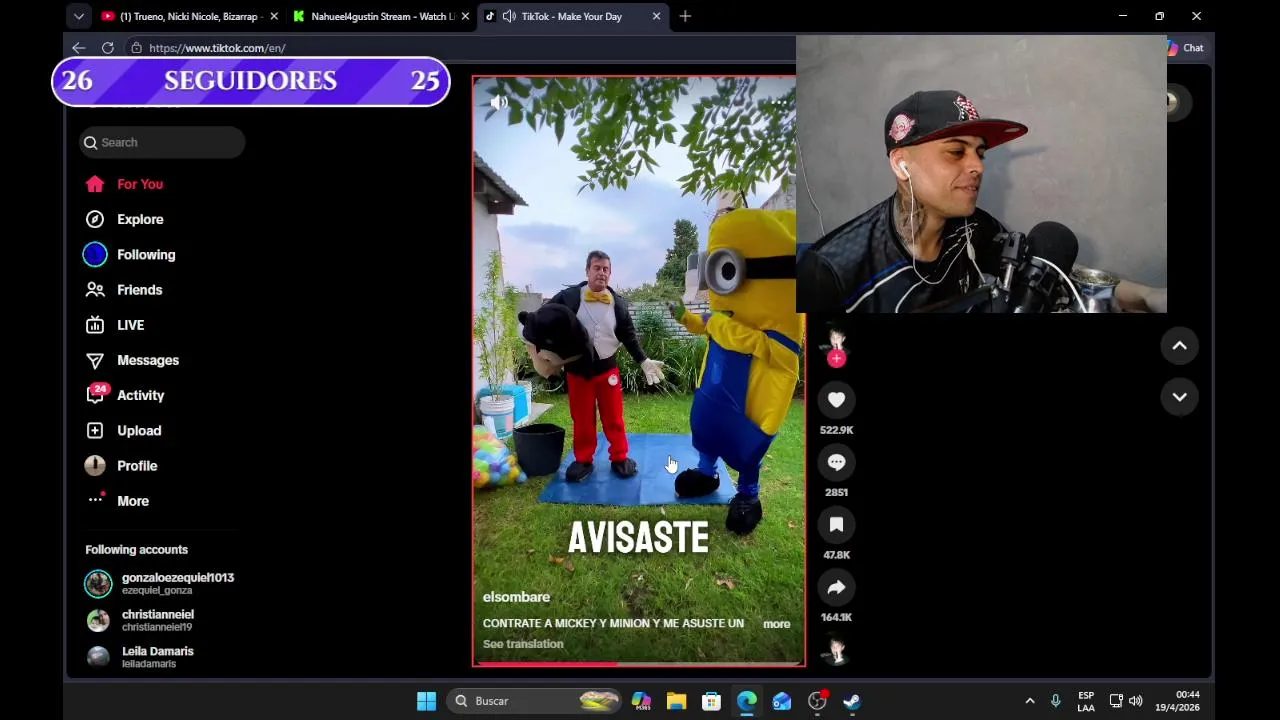Image resolution: width=1280 pixels, height=720 pixels.
Task: Go to the Following feed
Action: point(130,254)
